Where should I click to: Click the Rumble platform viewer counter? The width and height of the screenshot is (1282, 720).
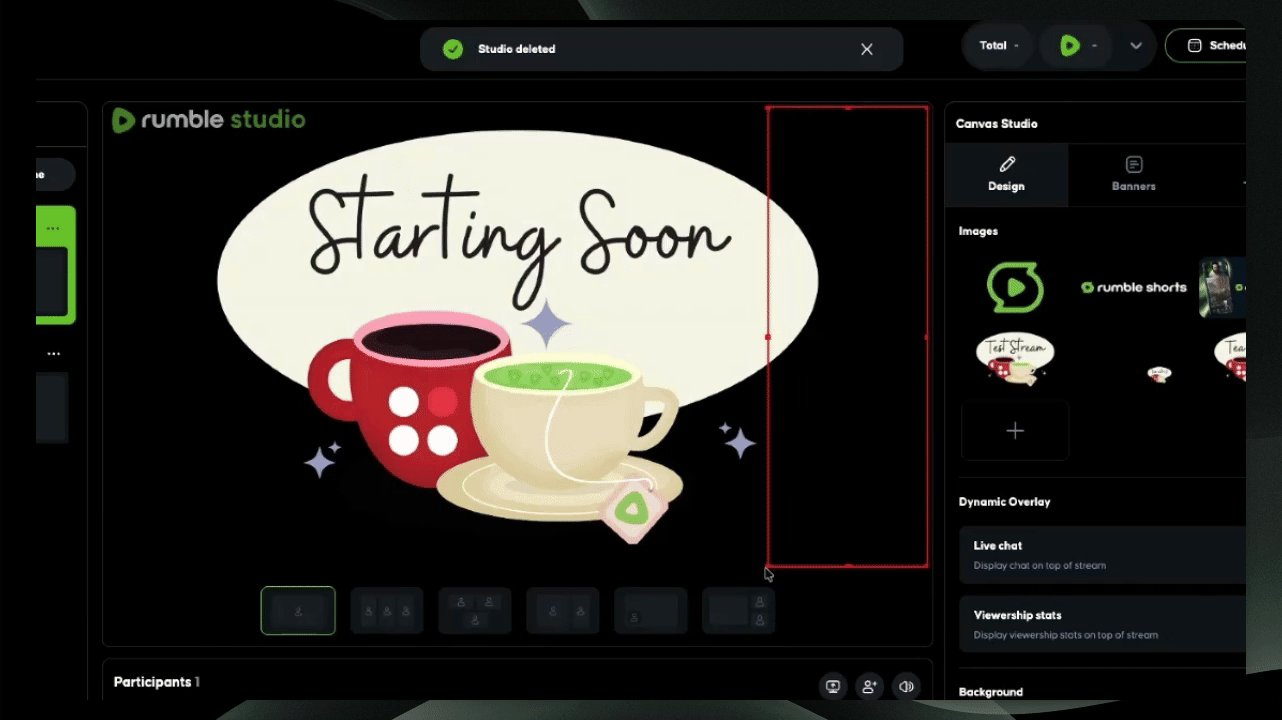[x=1078, y=46]
